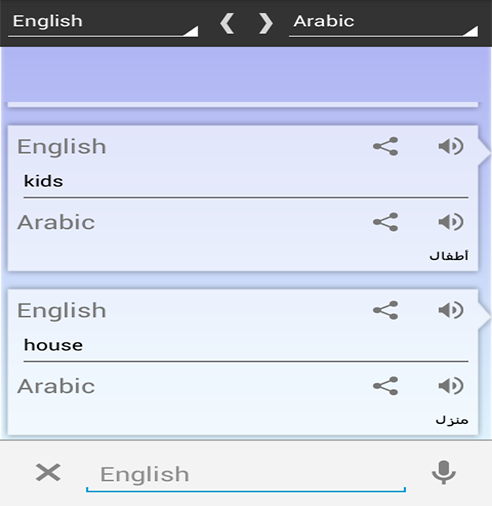
Task: Select the Arabic word for kids
Action: pyautogui.click(x=449, y=256)
